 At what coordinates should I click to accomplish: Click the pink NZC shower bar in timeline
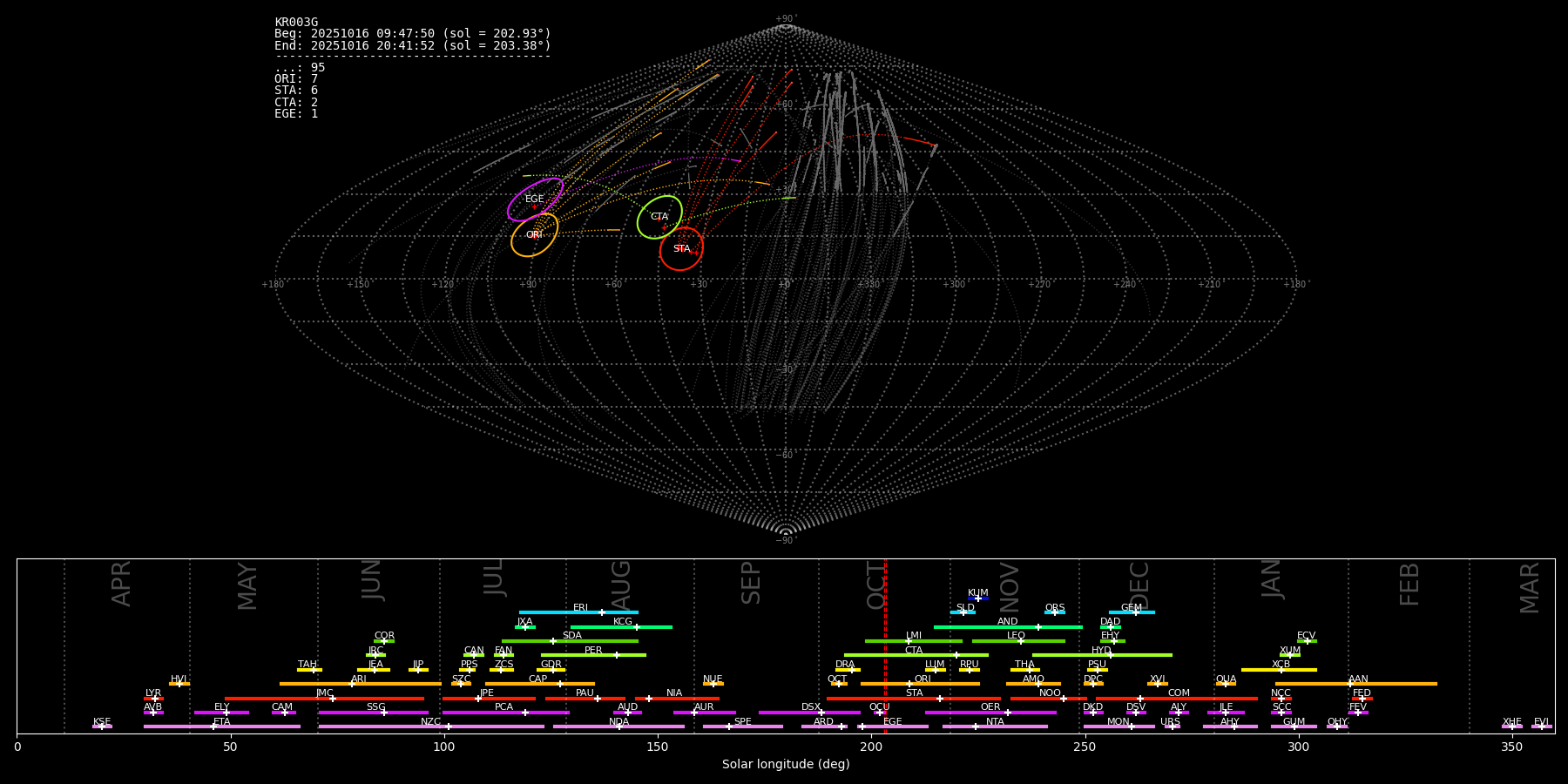click(431, 727)
